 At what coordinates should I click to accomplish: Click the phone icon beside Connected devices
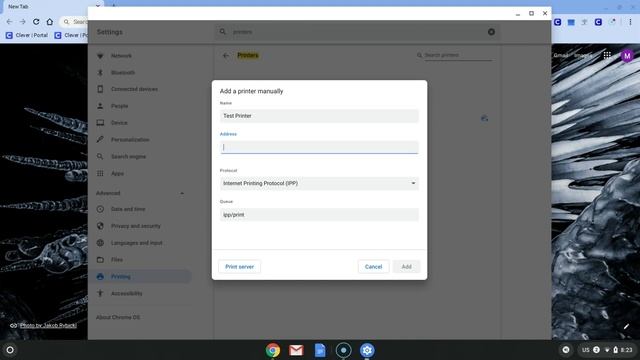tap(100, 89)
